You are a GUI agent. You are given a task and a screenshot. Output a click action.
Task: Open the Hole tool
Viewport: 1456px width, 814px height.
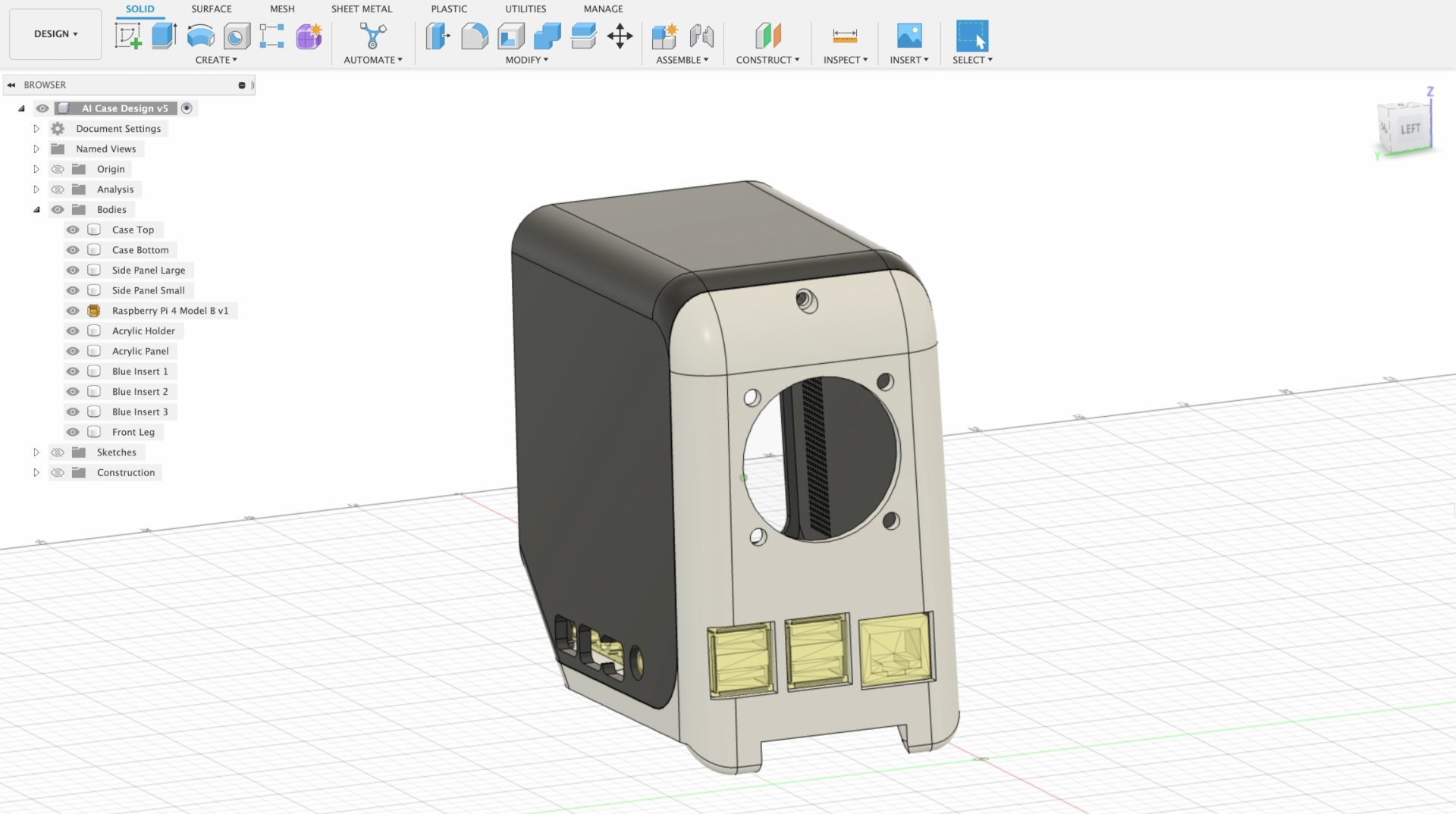(236, 35)
